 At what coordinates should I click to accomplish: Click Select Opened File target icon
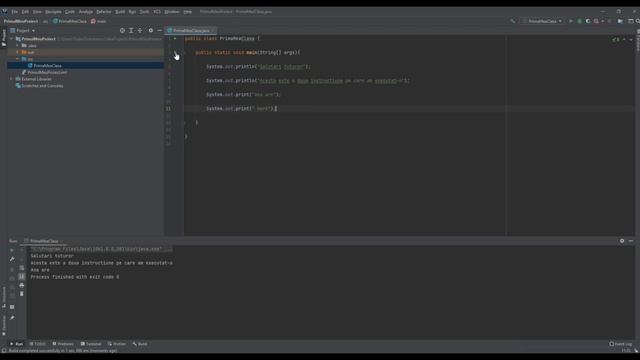[x=122, y=31]
